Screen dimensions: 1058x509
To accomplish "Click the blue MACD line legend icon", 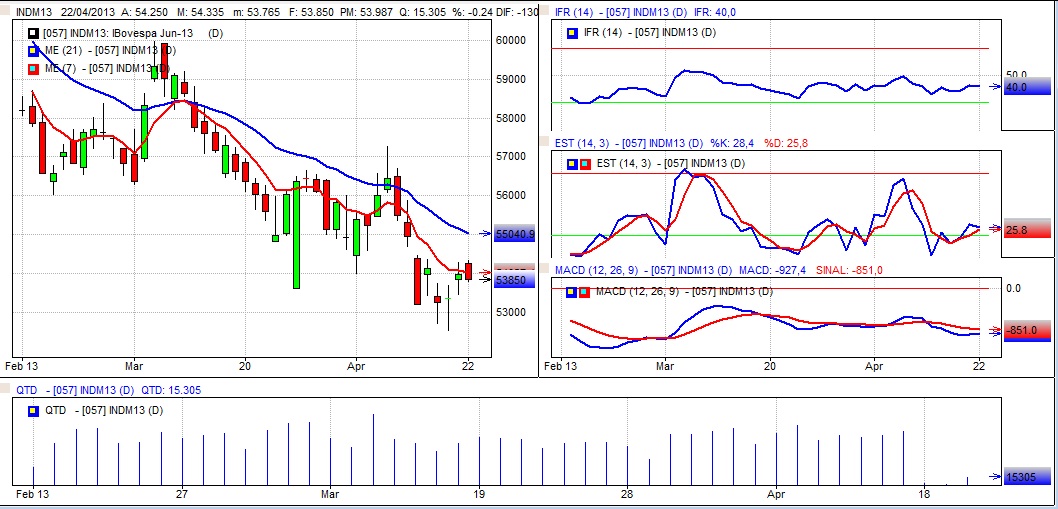I will [x=572, y=292].
